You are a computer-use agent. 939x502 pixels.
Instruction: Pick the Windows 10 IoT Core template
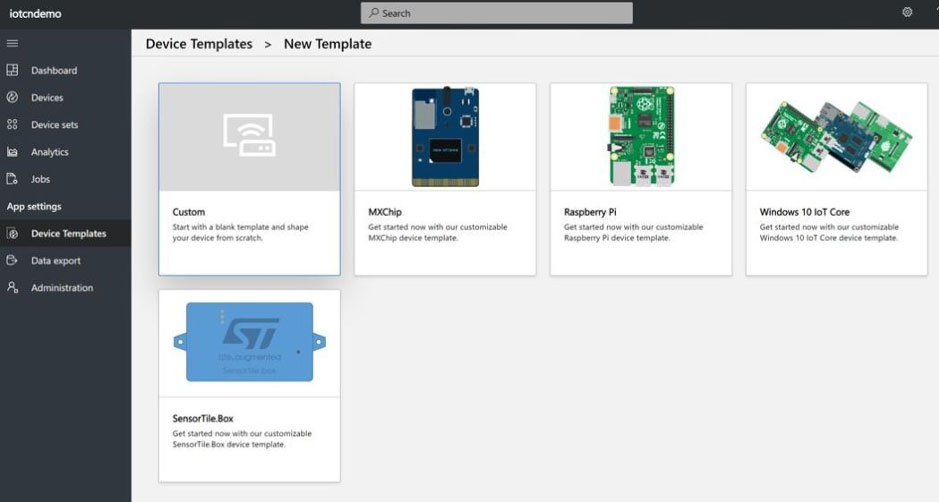coord(836,179)
